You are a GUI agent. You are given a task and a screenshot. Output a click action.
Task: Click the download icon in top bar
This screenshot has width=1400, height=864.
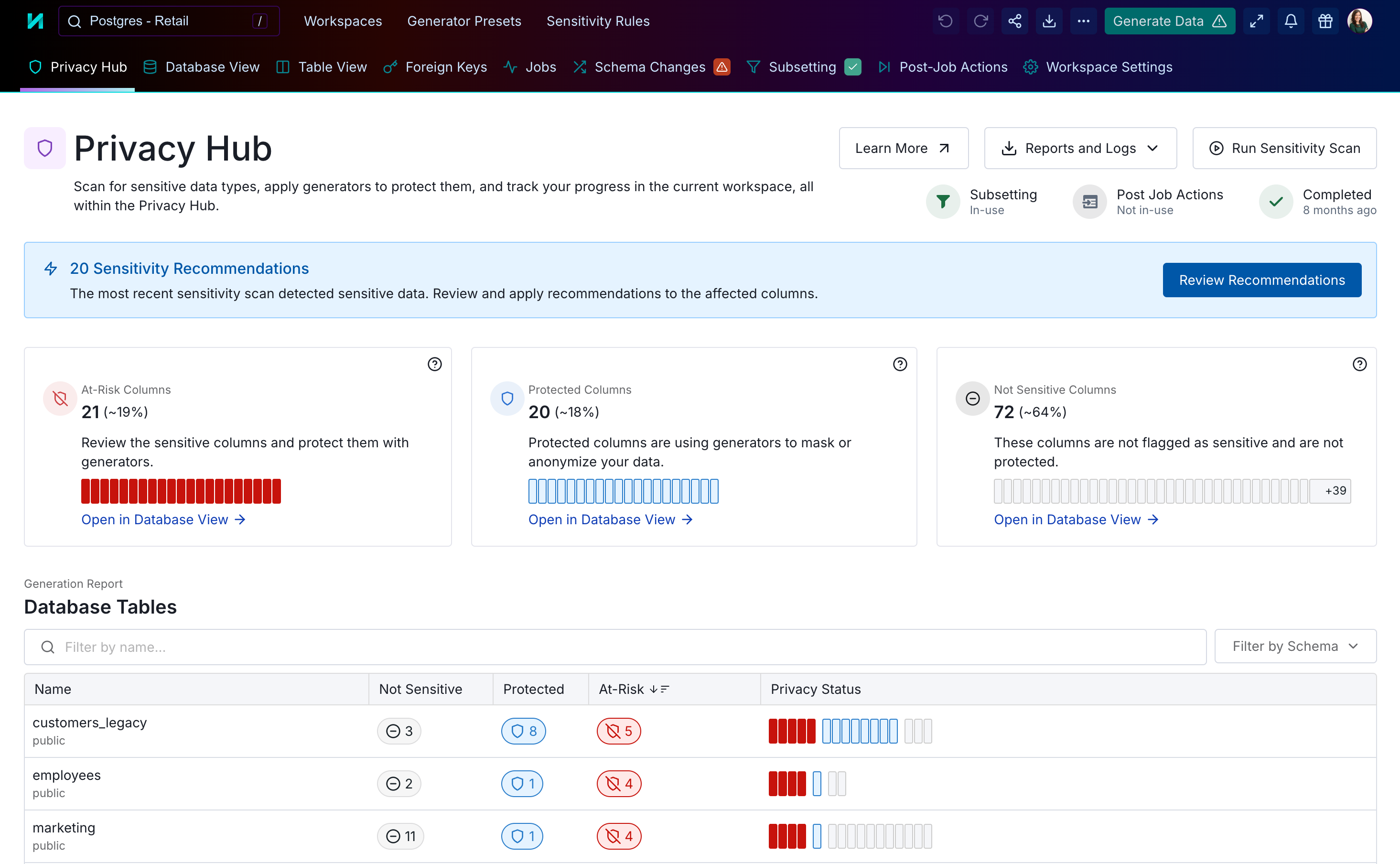click(1049, 21)
